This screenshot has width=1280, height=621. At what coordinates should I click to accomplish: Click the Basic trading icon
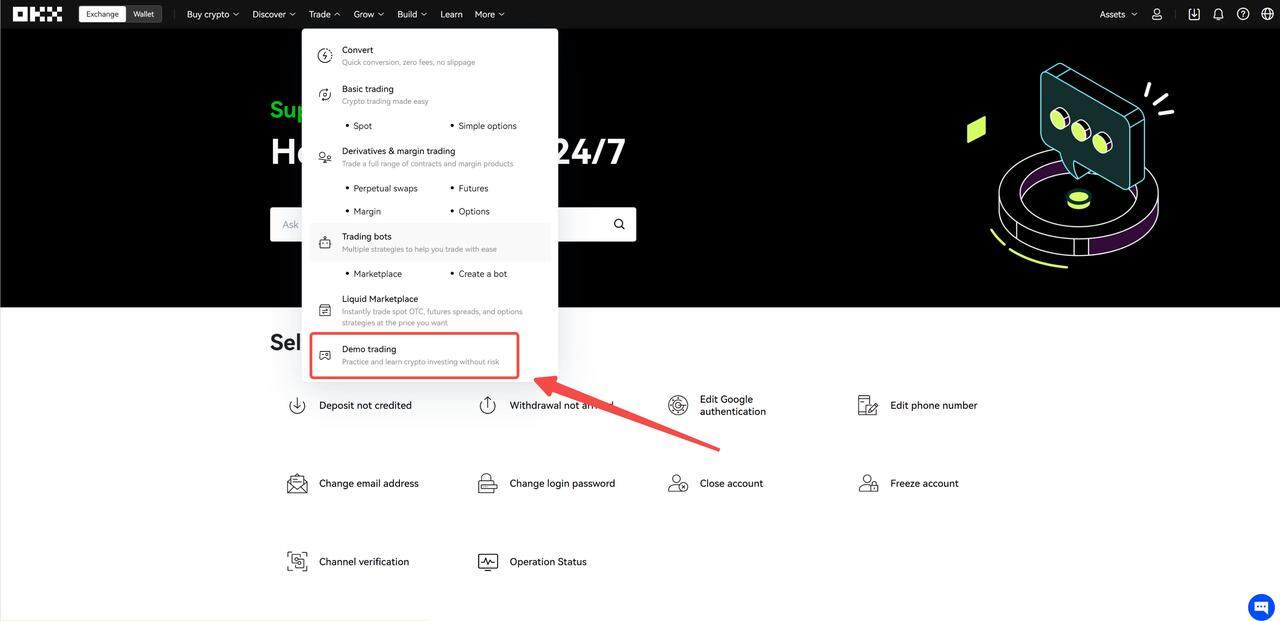tap(325, 95)
